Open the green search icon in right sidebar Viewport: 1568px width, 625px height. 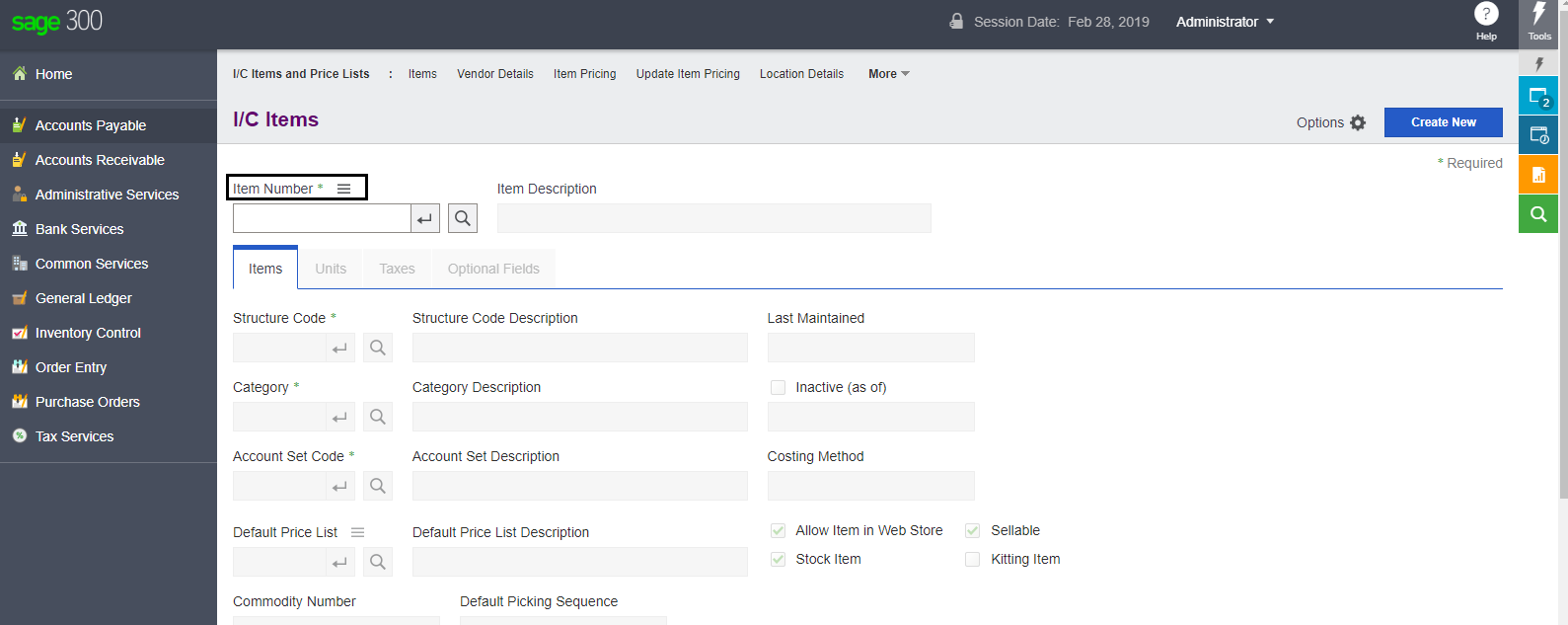pos(1537,214)
